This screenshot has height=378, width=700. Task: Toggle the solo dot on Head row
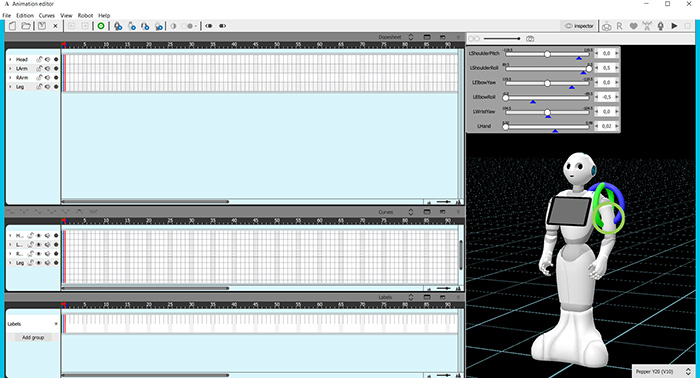[x=56, y=59]
